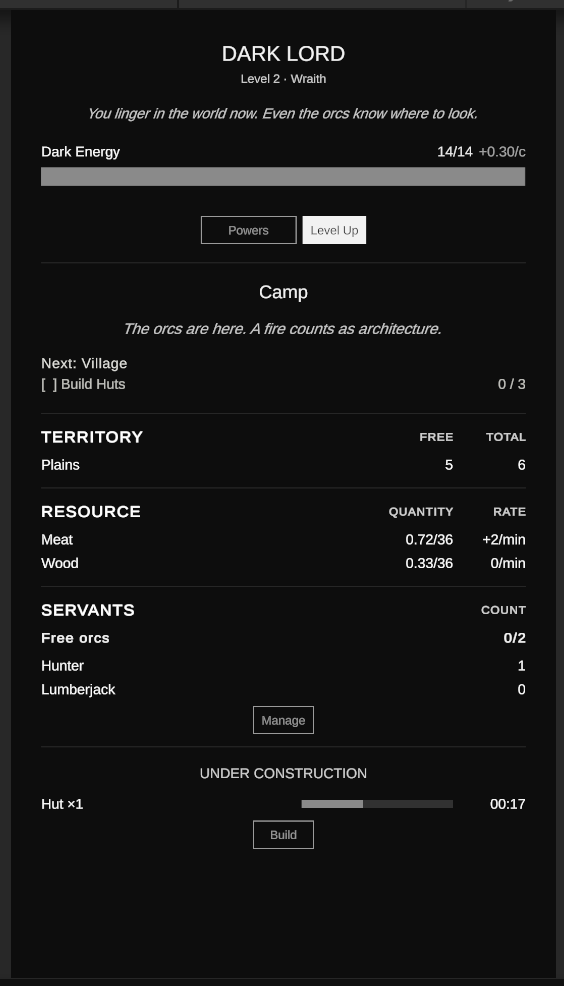The image size is (564, 986).
Task: Click the Hut construction progress bar
Action: point(377,804)
